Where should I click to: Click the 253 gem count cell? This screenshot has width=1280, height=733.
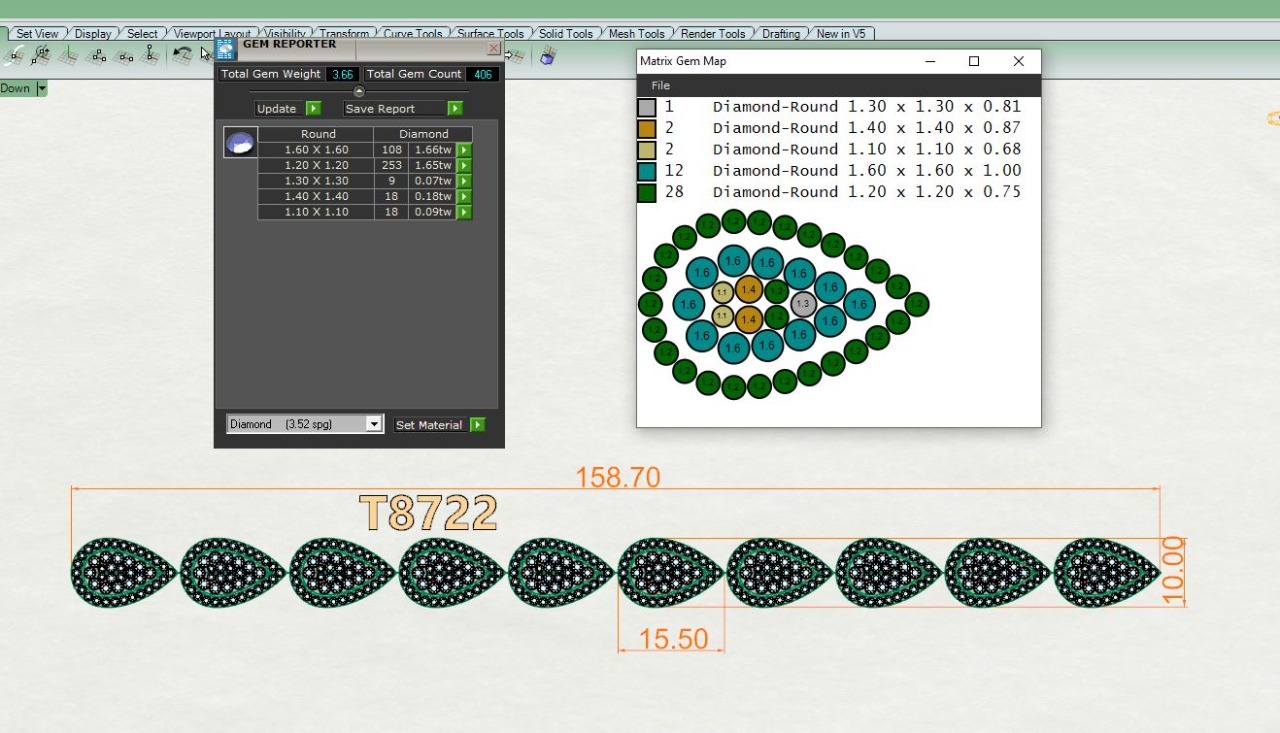click(x=391, y=166)
